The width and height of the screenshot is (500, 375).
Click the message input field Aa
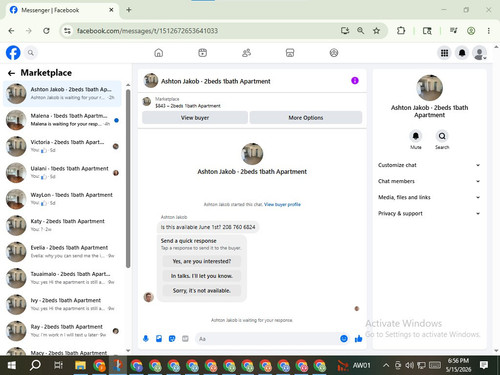[267, 339]
